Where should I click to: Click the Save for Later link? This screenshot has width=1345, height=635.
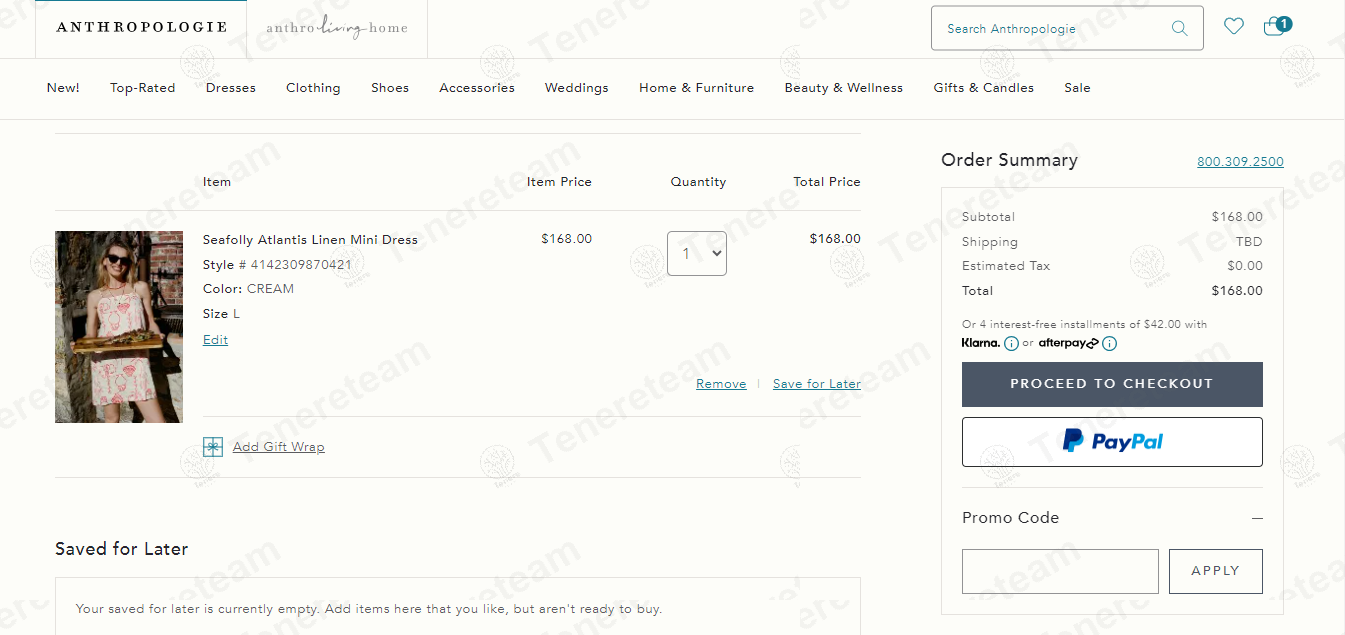(x=817, y=384)
